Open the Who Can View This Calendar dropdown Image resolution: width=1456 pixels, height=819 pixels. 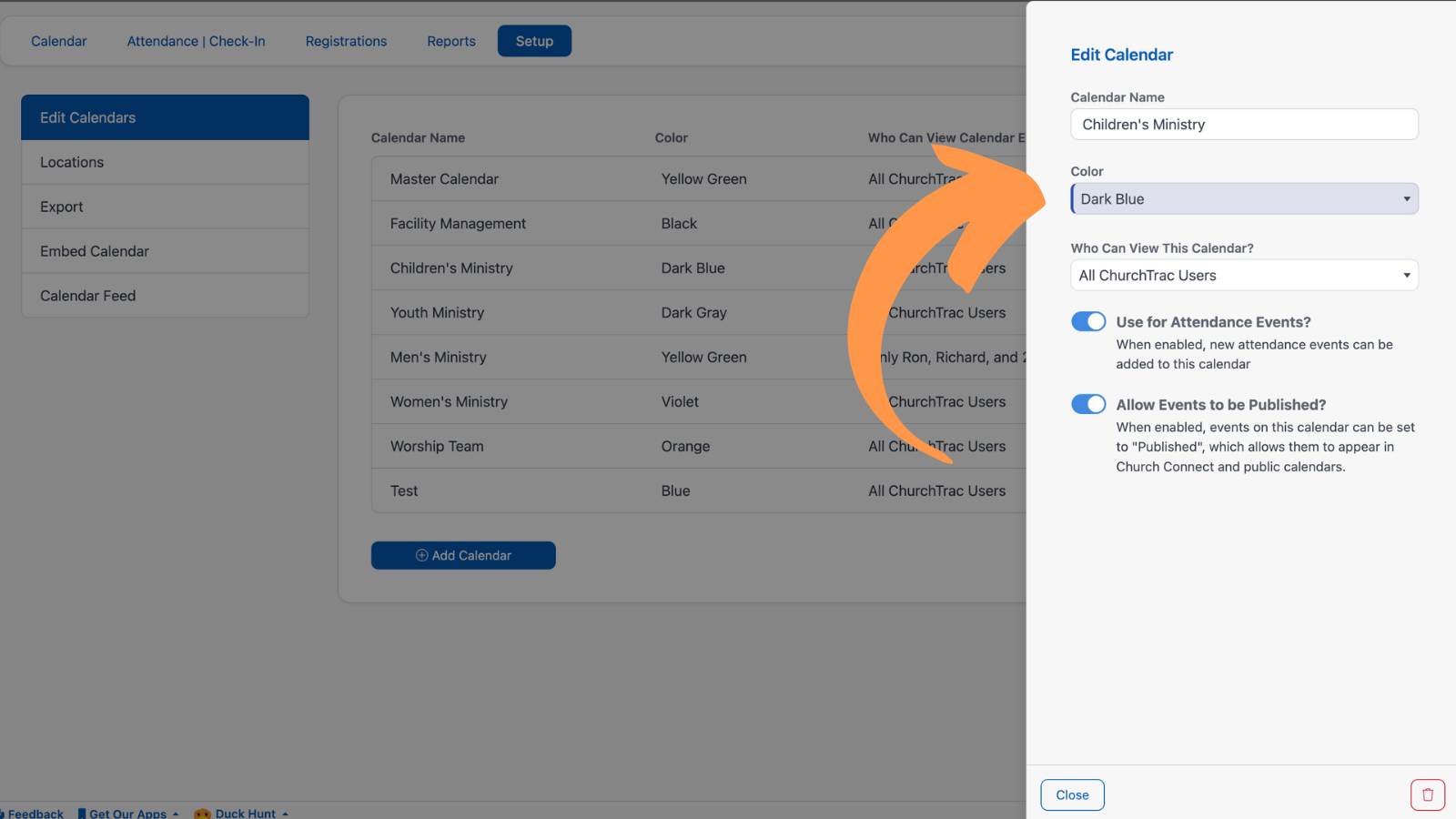[1244, 275]
